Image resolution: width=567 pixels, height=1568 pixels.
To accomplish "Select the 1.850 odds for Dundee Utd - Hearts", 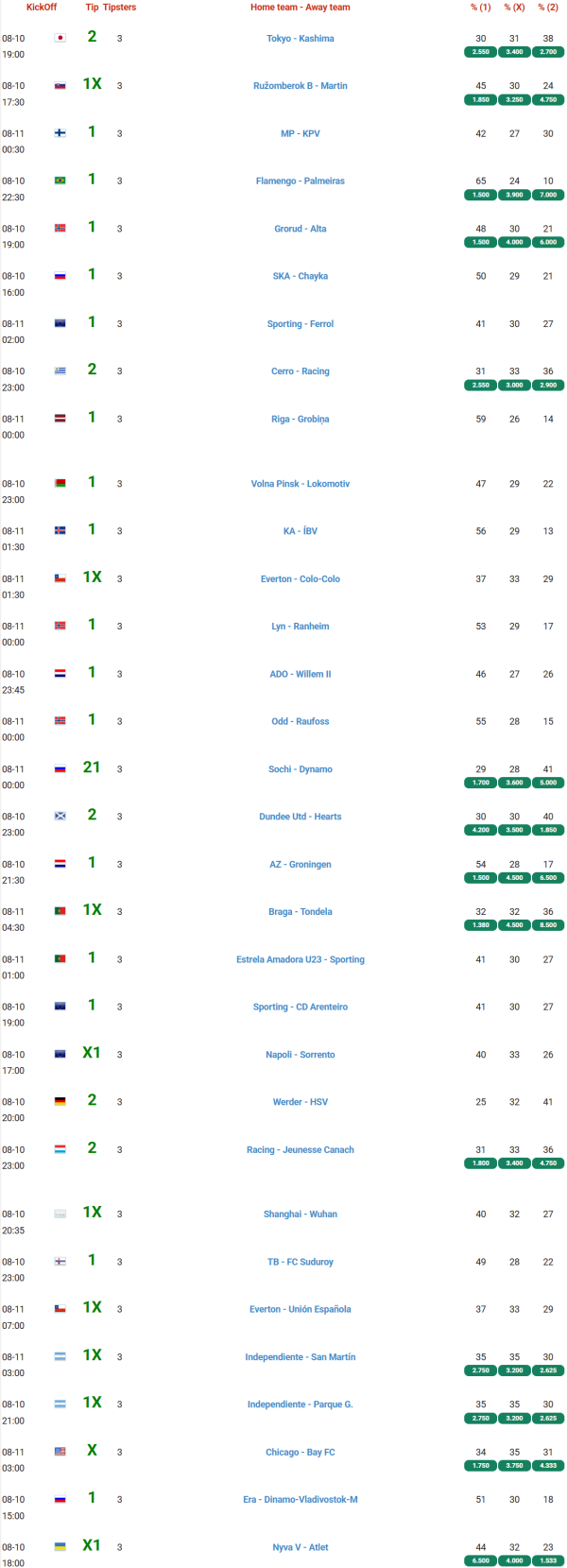I will tap(548, 830).
